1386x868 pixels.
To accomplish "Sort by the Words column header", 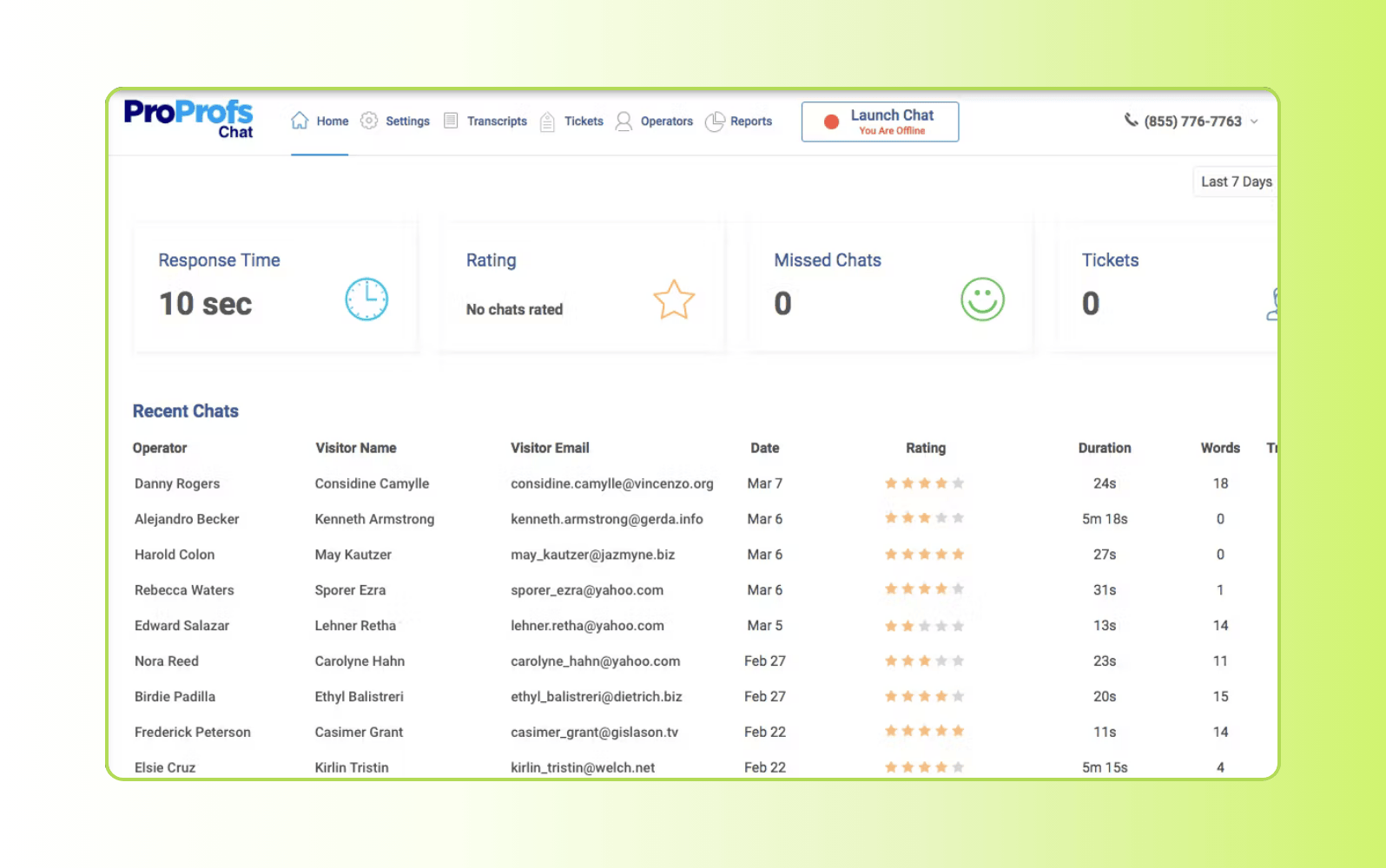I will [x=1220, y=448].
